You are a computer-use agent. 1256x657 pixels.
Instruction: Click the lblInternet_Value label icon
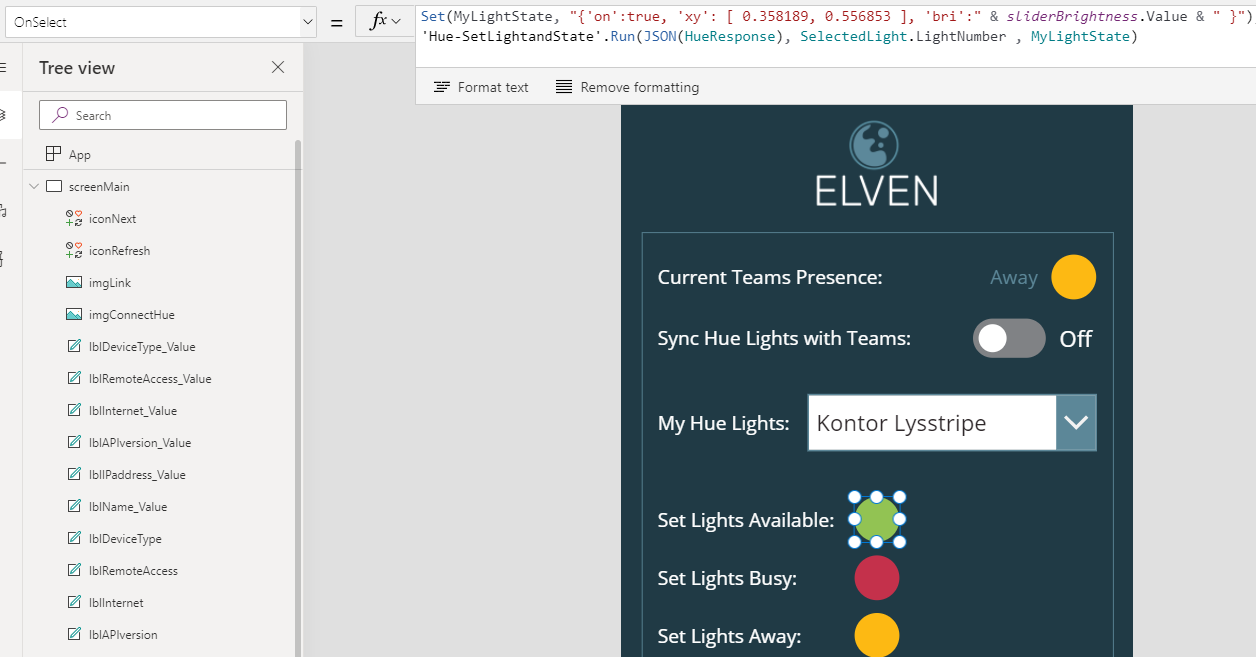click(x=74, y=411)
